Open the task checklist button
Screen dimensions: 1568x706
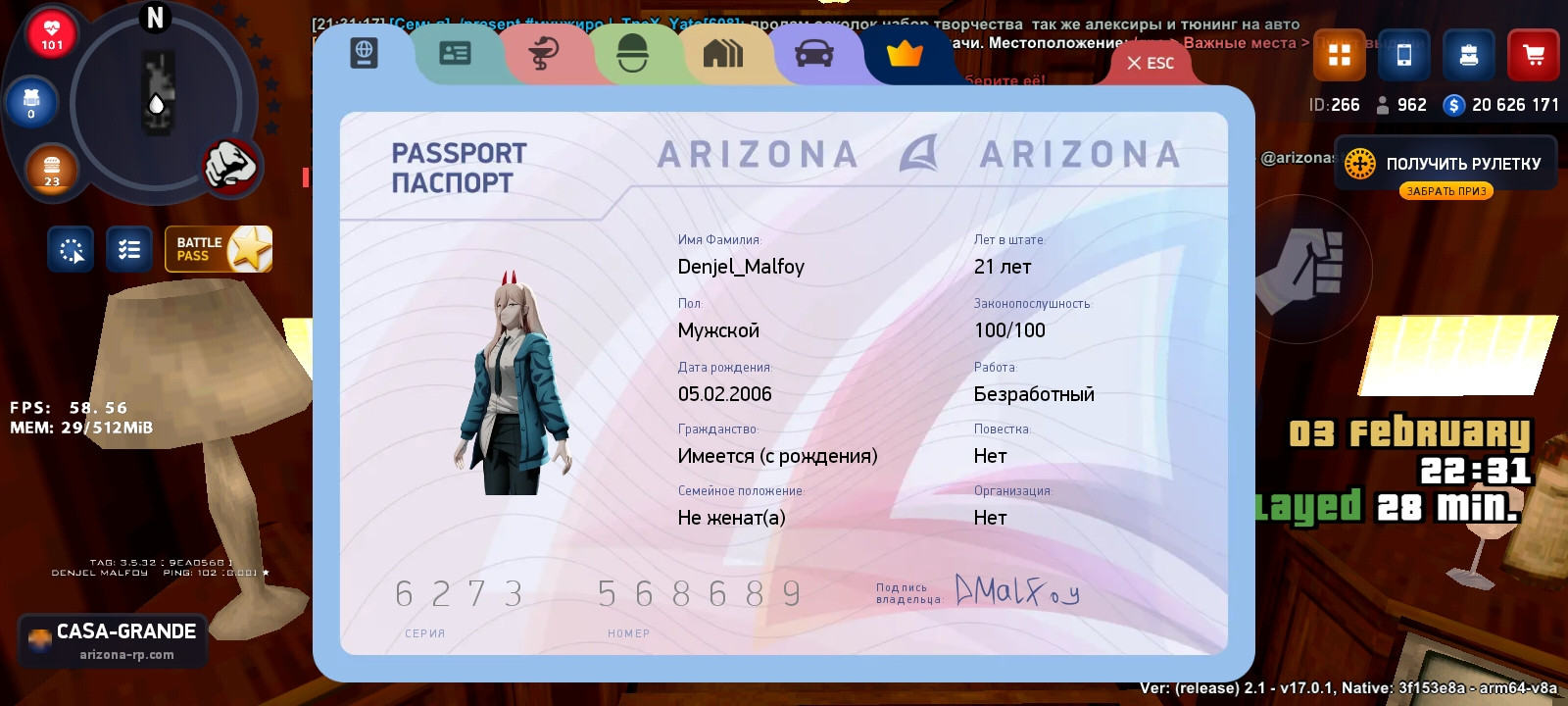128,250
